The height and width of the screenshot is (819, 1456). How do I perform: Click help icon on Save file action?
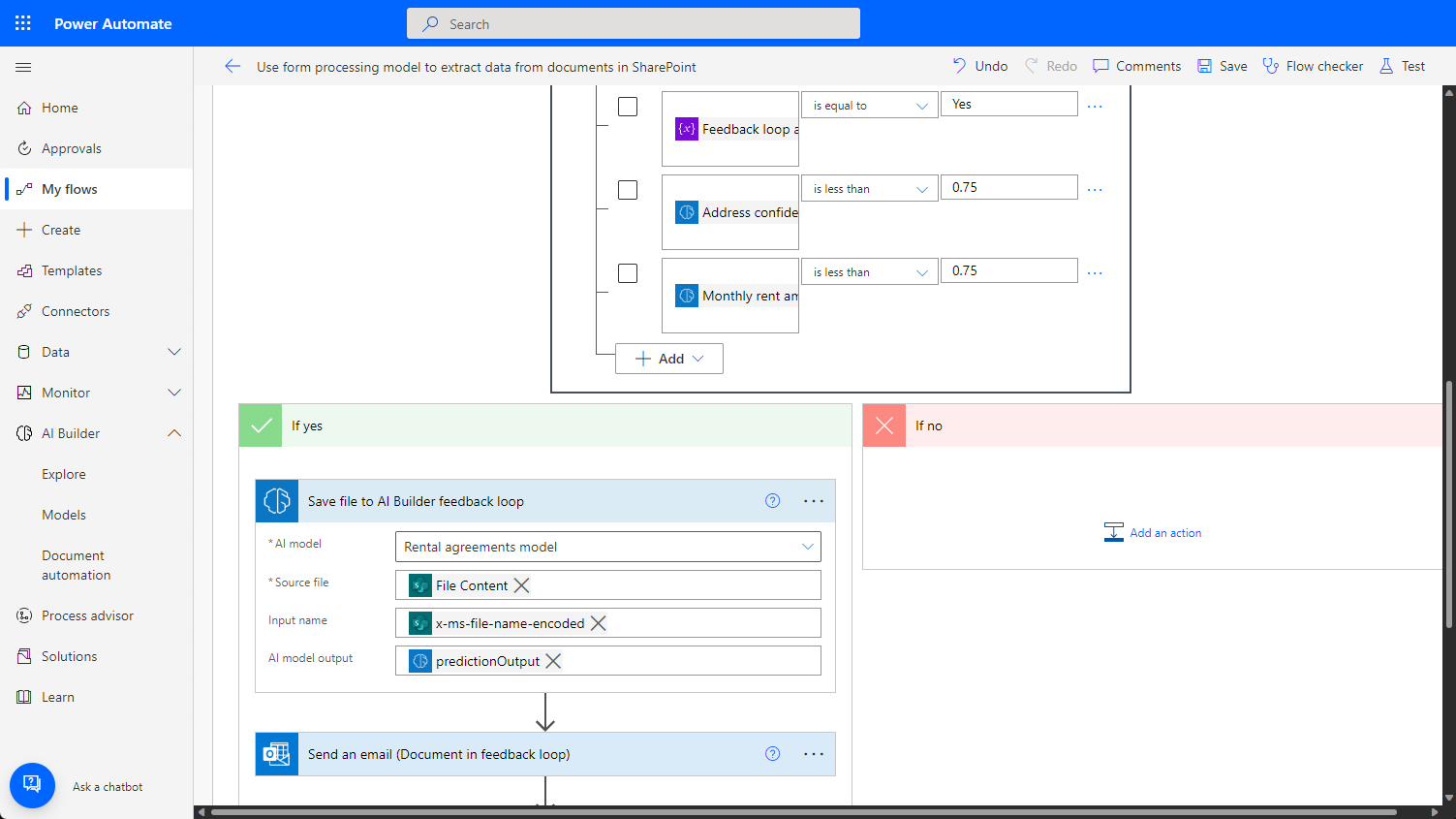point(772,501)
